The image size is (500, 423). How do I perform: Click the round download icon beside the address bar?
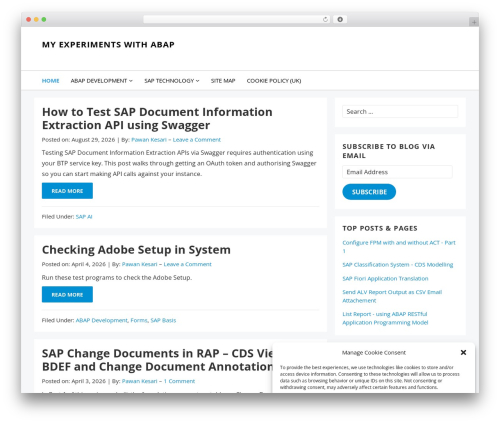[x=340, y=19]
